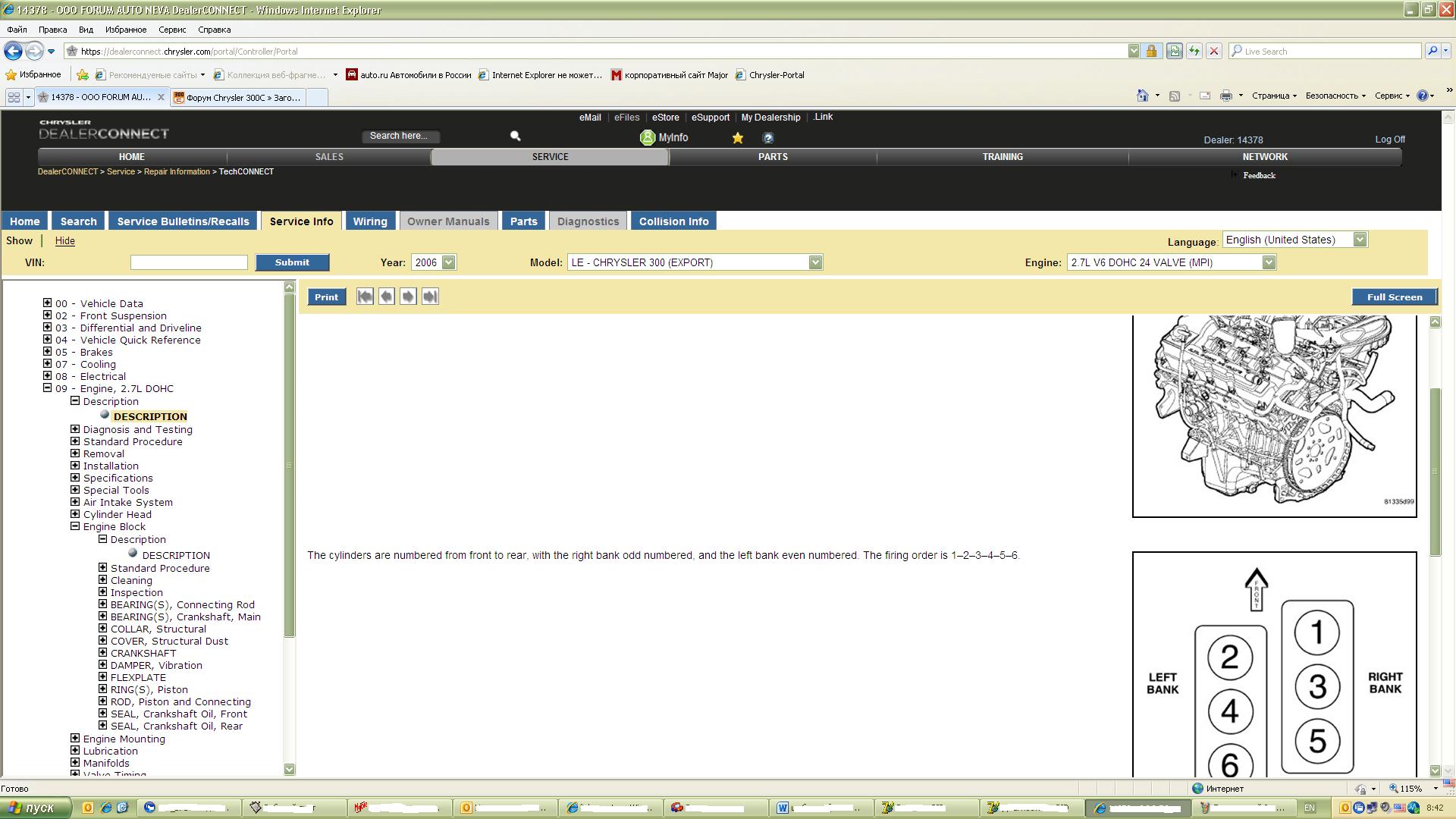Image resolution: width=1456 pixels, height=819 pixels.
Task: Open the Parts tab
Action: point(523,221)
